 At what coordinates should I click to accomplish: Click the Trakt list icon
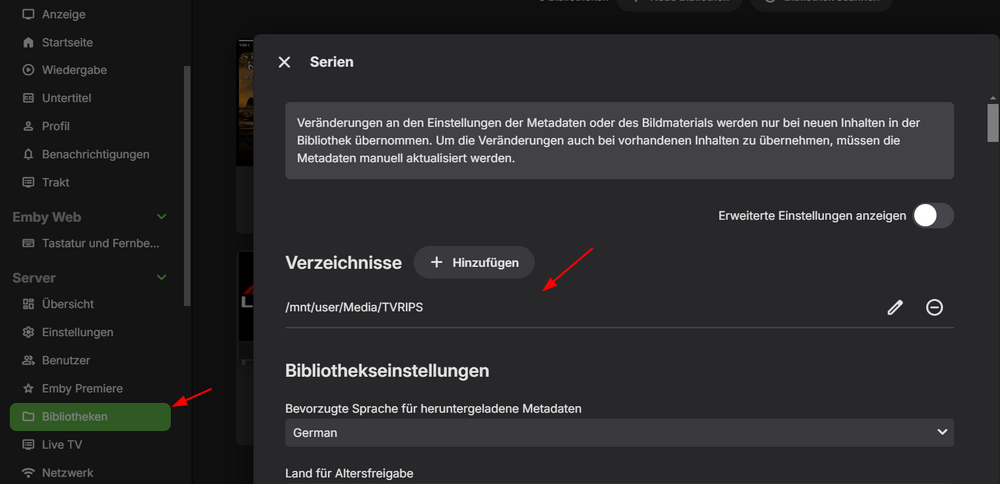(x=28, y=182)
